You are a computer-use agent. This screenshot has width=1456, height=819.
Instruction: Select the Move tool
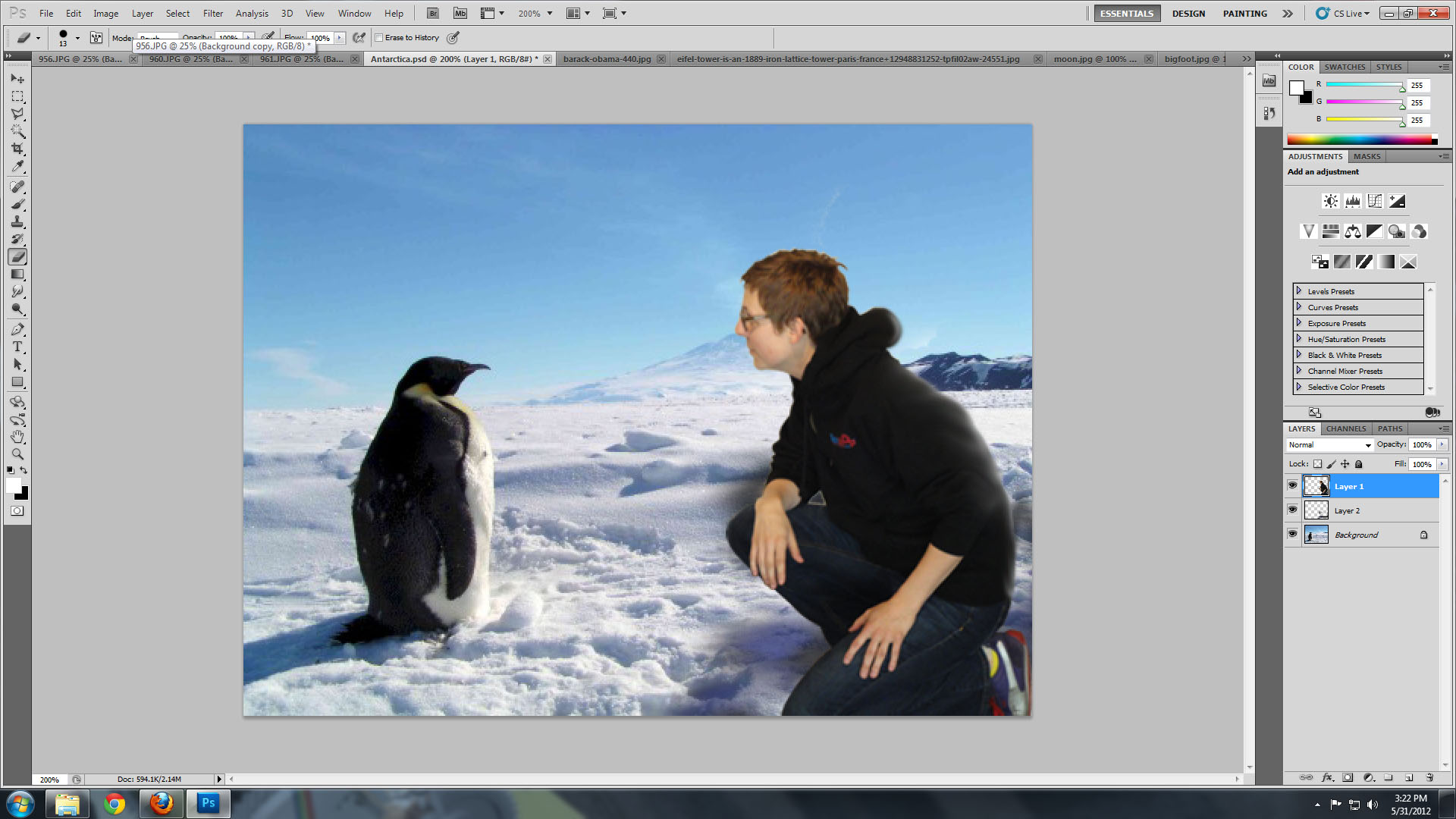click(x=17, y=78)
